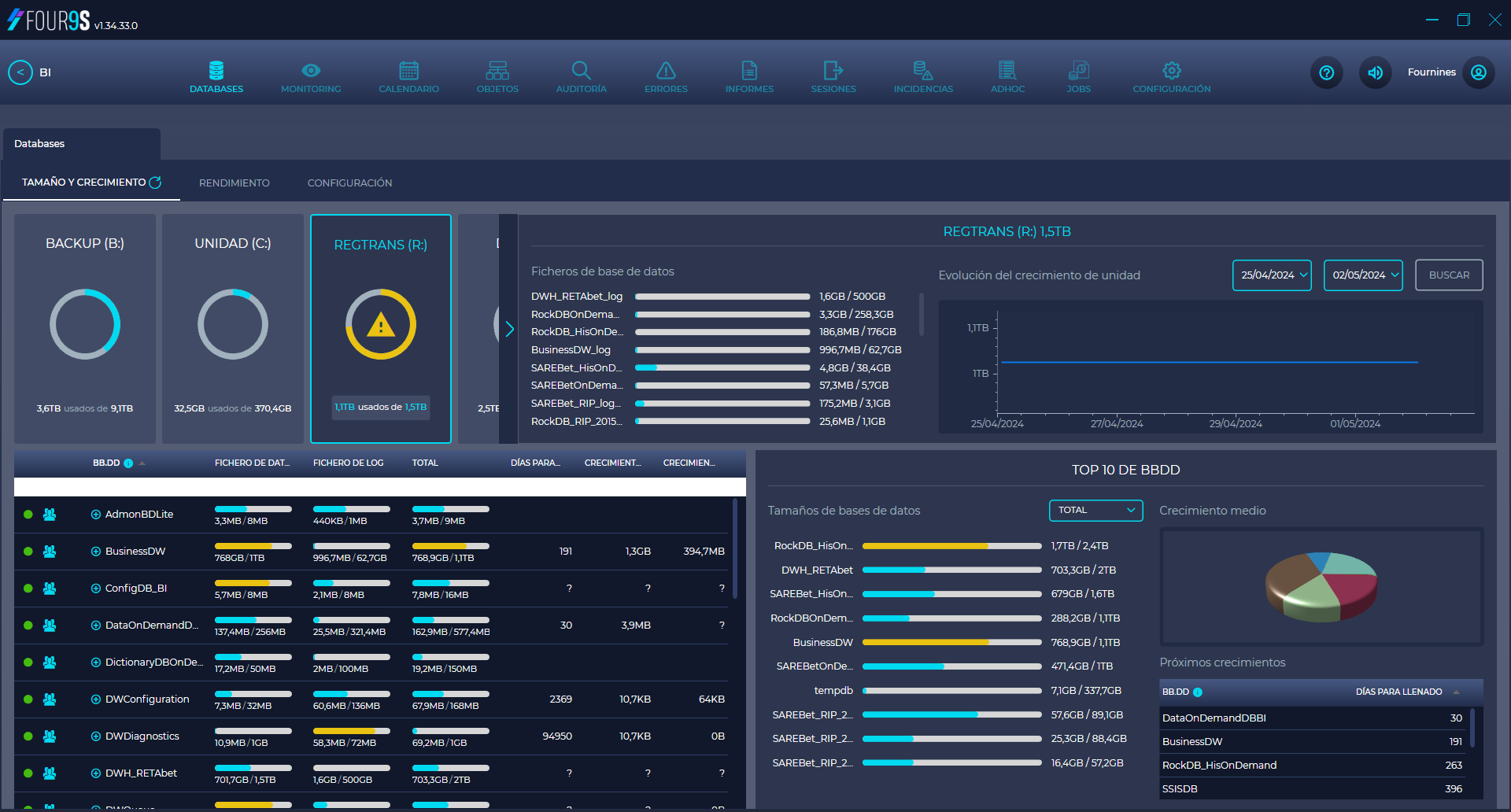Open the Errores warning icon

665,70
